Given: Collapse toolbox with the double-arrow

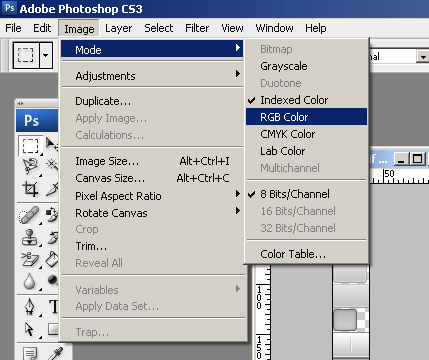Looking at the screenshot, I should [21, 103].
